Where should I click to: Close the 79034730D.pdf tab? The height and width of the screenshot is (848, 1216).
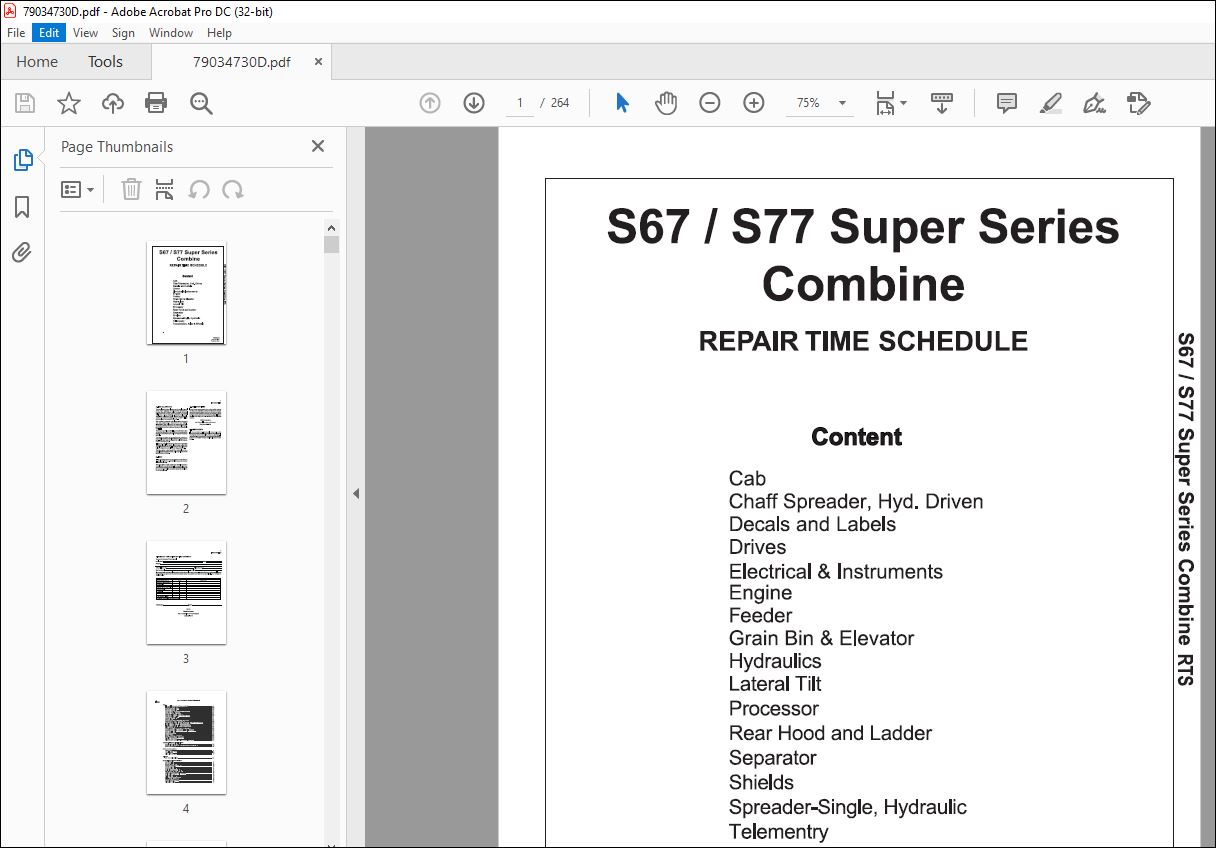point(318,62)
